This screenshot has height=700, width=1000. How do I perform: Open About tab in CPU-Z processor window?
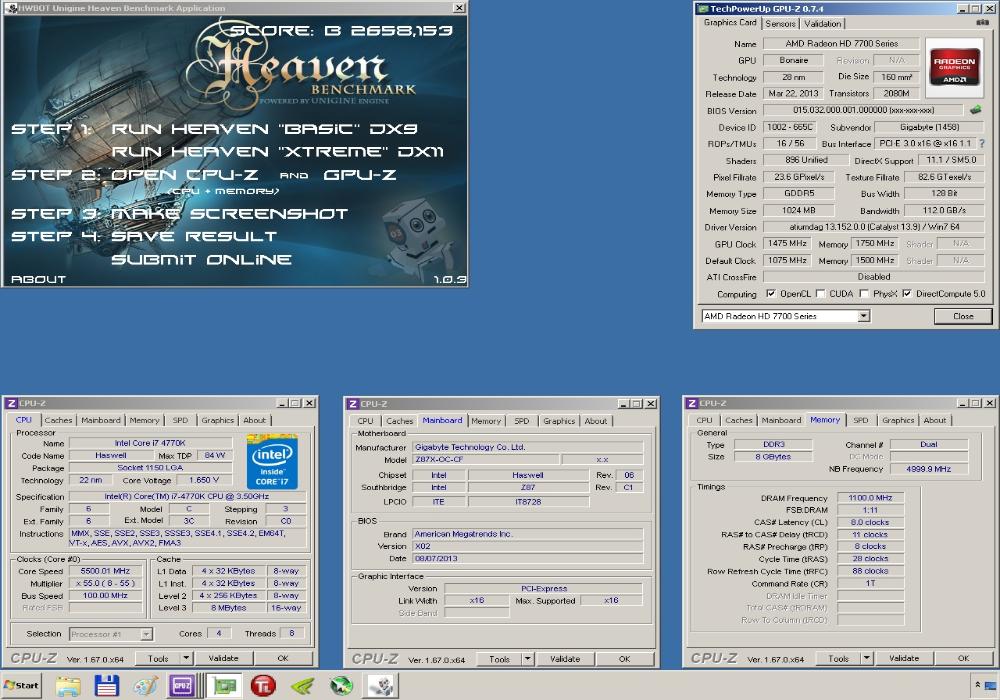pyautogui.click(x=254, y=420)
